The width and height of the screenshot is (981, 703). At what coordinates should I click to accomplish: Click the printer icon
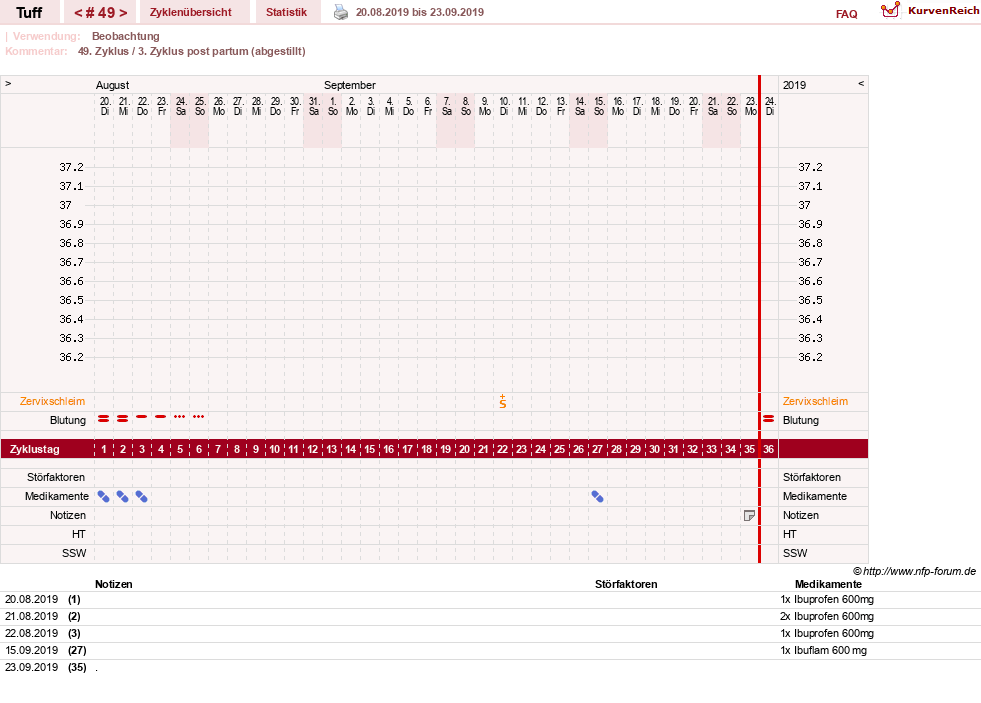click(x=340, y=12)
